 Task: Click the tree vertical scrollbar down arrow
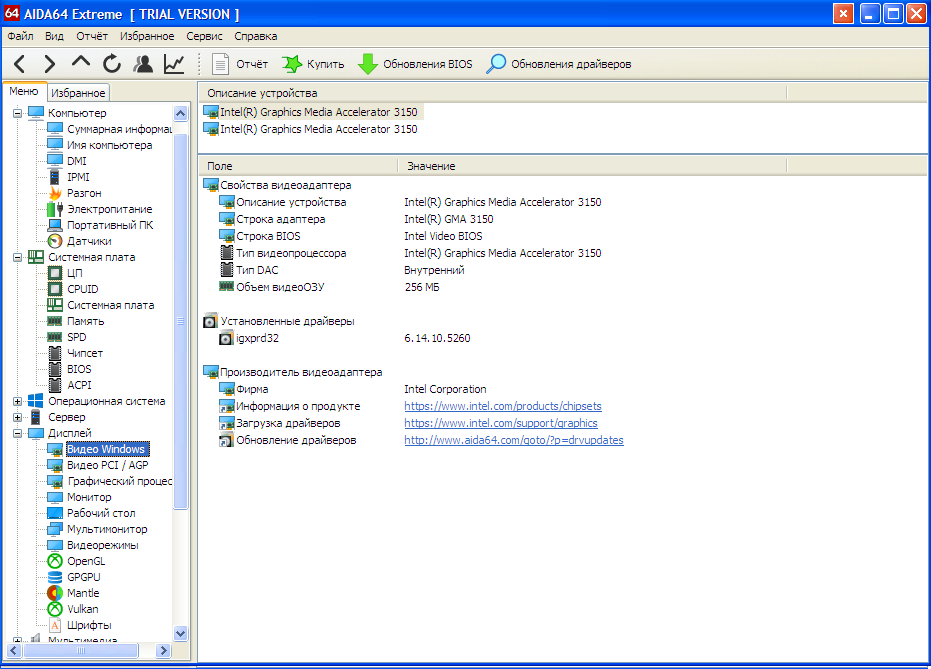tap(180, 633)
